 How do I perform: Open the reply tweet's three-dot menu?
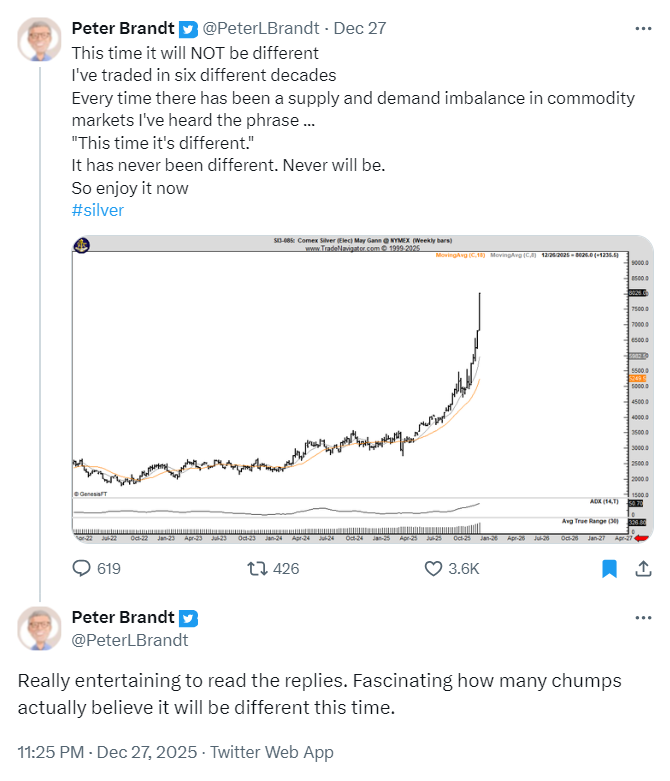(x=643, y=617)
